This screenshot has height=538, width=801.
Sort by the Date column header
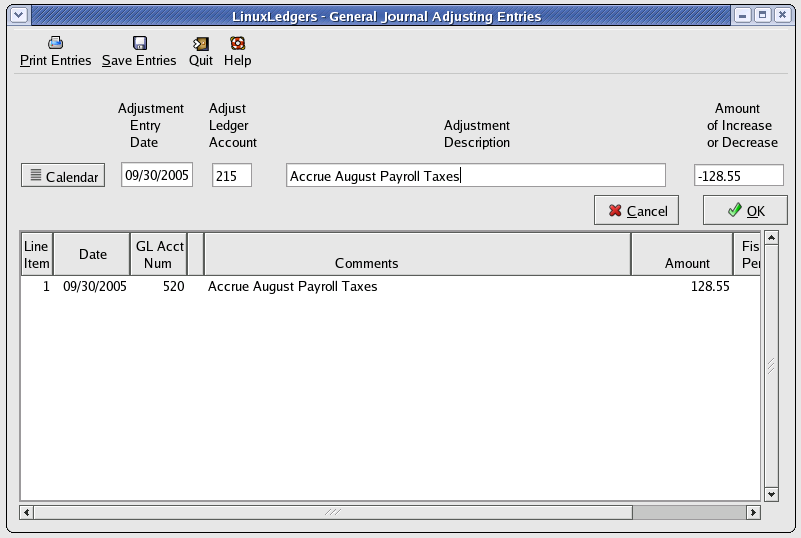[92, 254]
